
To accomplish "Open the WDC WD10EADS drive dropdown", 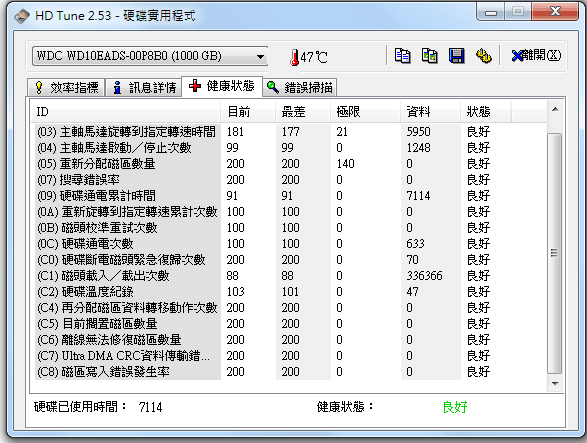I will (150, 56).
